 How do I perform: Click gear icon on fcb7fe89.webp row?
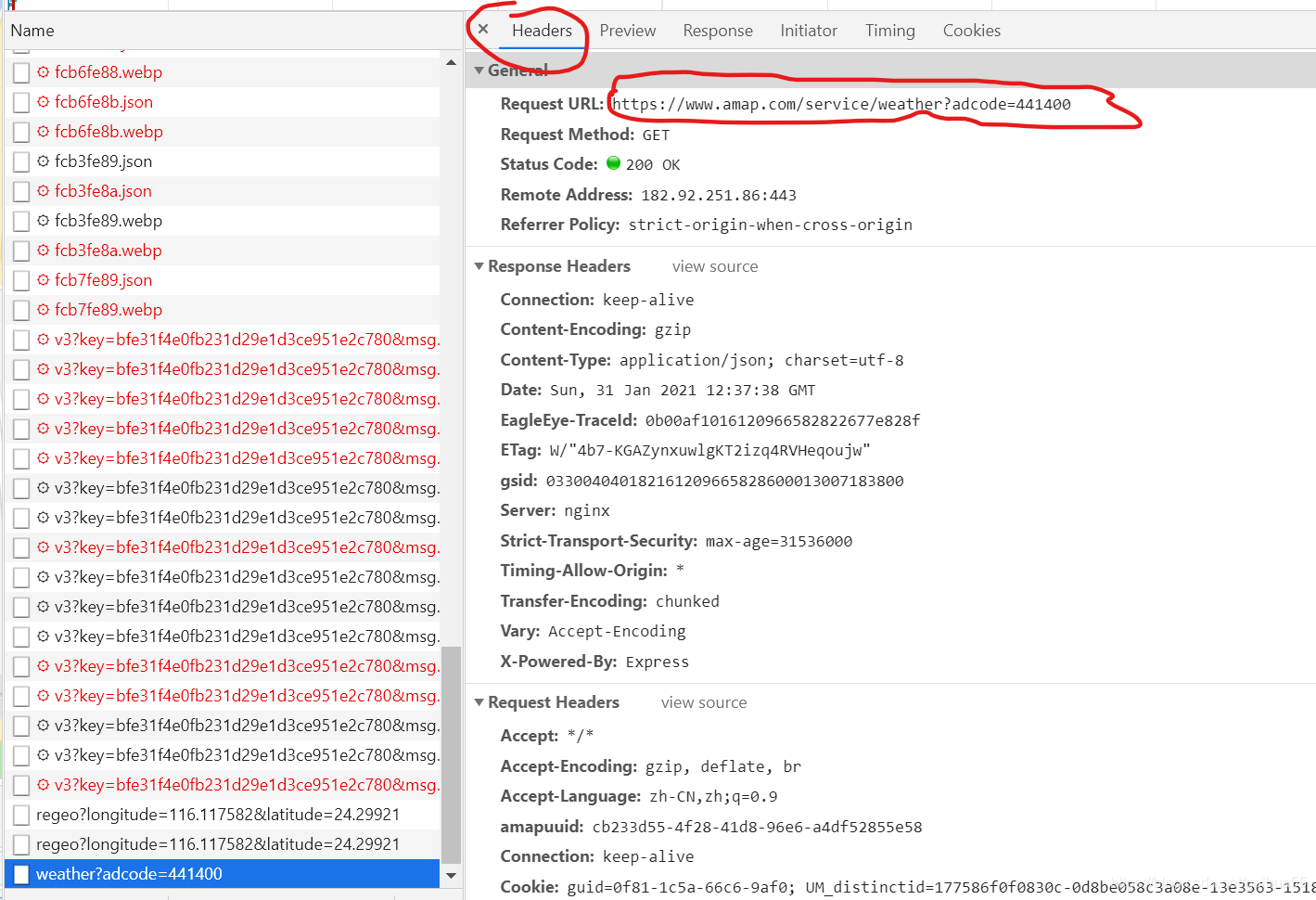coord(43,309)
